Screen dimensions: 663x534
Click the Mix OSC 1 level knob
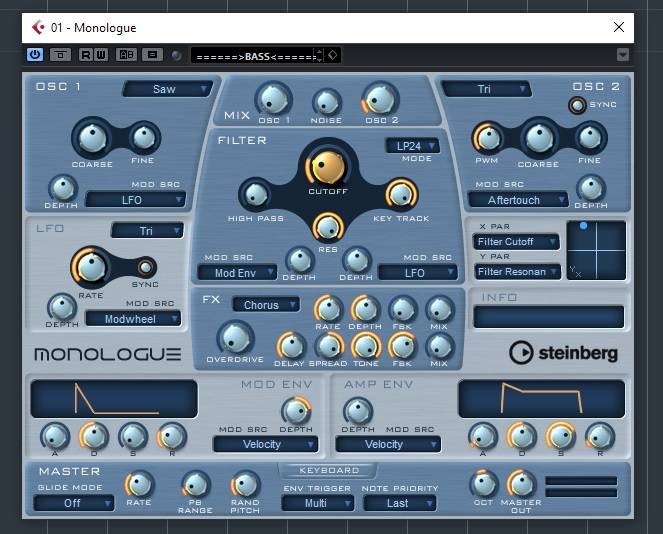click(273, 100)
